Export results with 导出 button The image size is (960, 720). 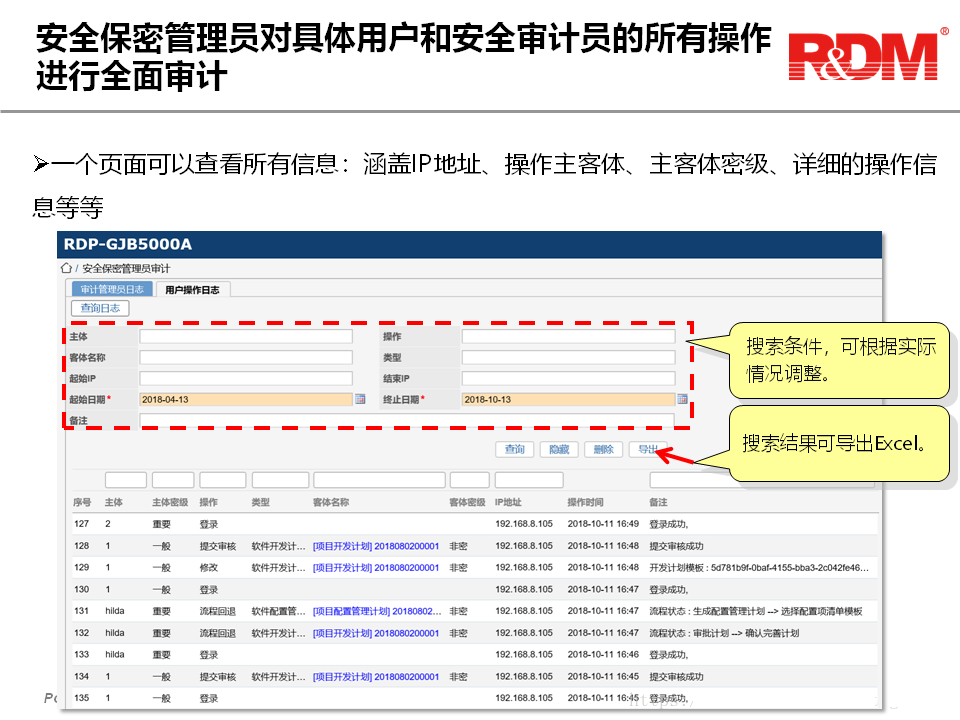tap(648, 449)
